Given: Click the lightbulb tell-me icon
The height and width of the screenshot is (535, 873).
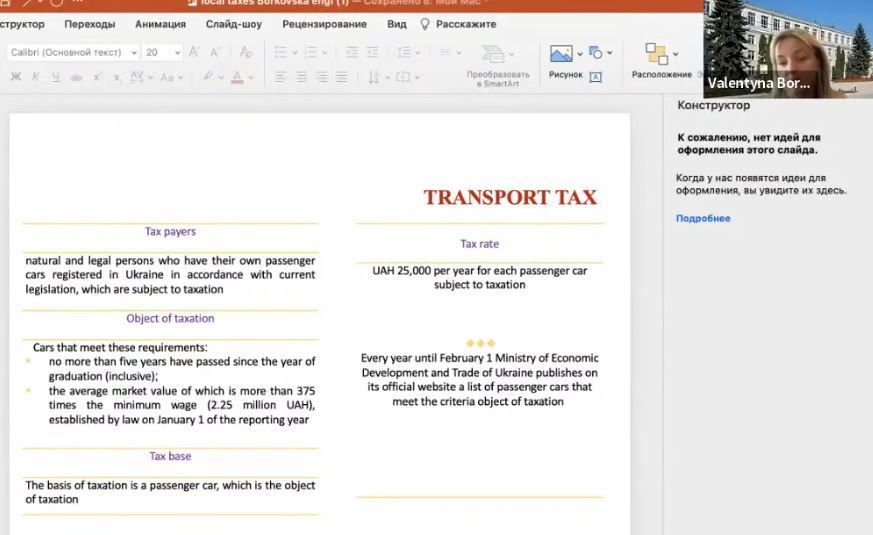Looking at the screenshot, I should pyautogui.click(x=425, y=24).
